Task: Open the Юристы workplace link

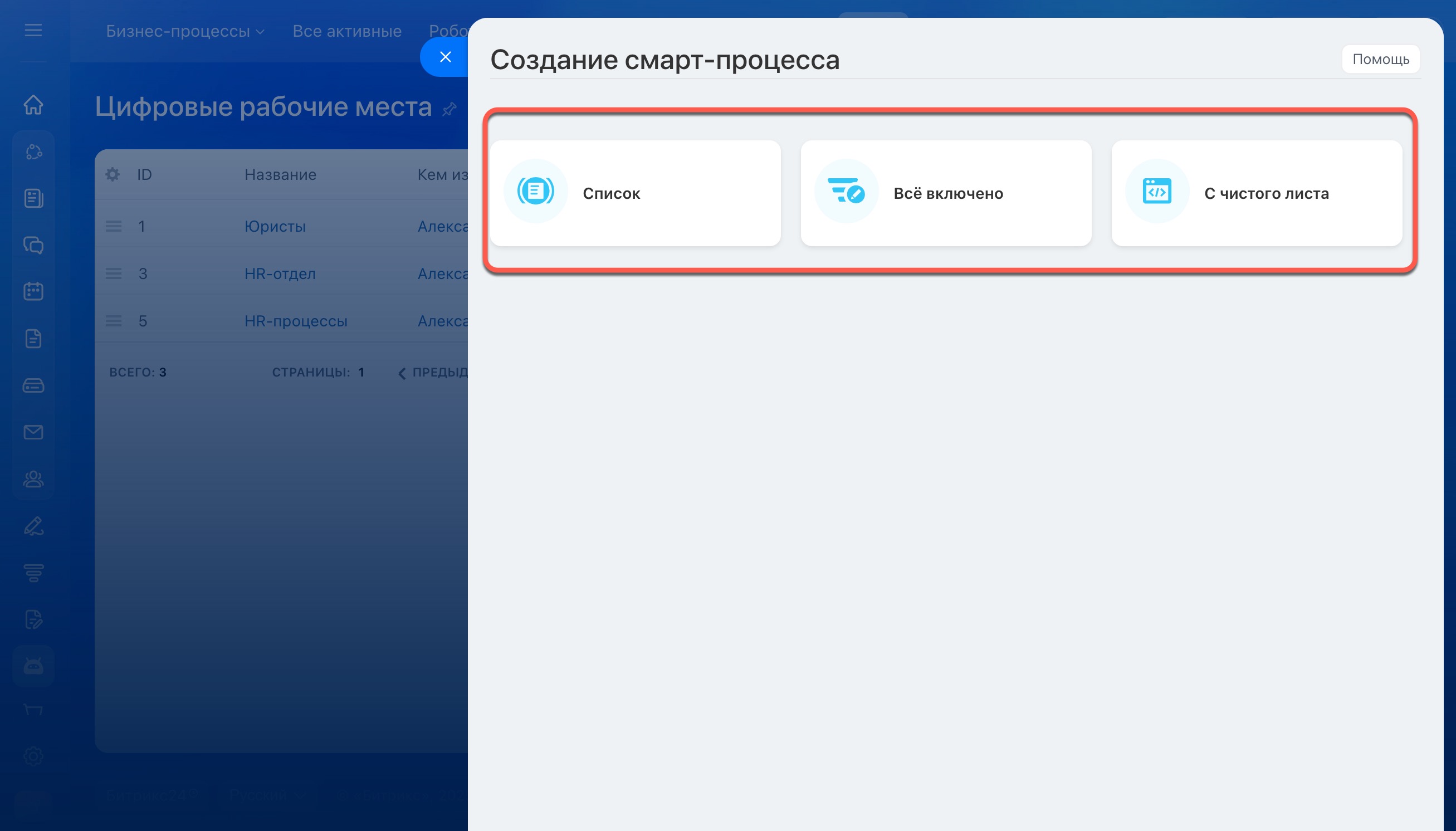Action: coord(275,227)
